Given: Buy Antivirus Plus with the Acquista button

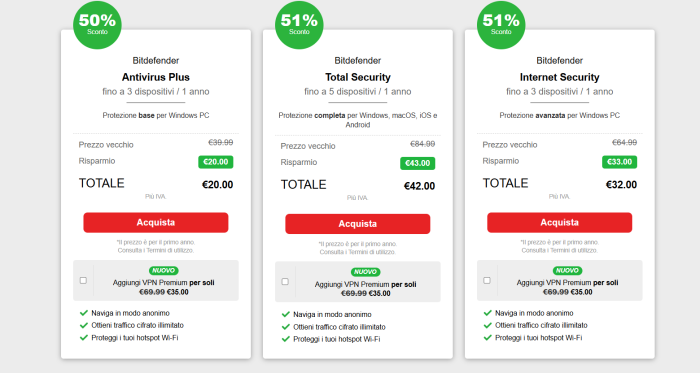Looking at the screenshot, I should (156, 222).
